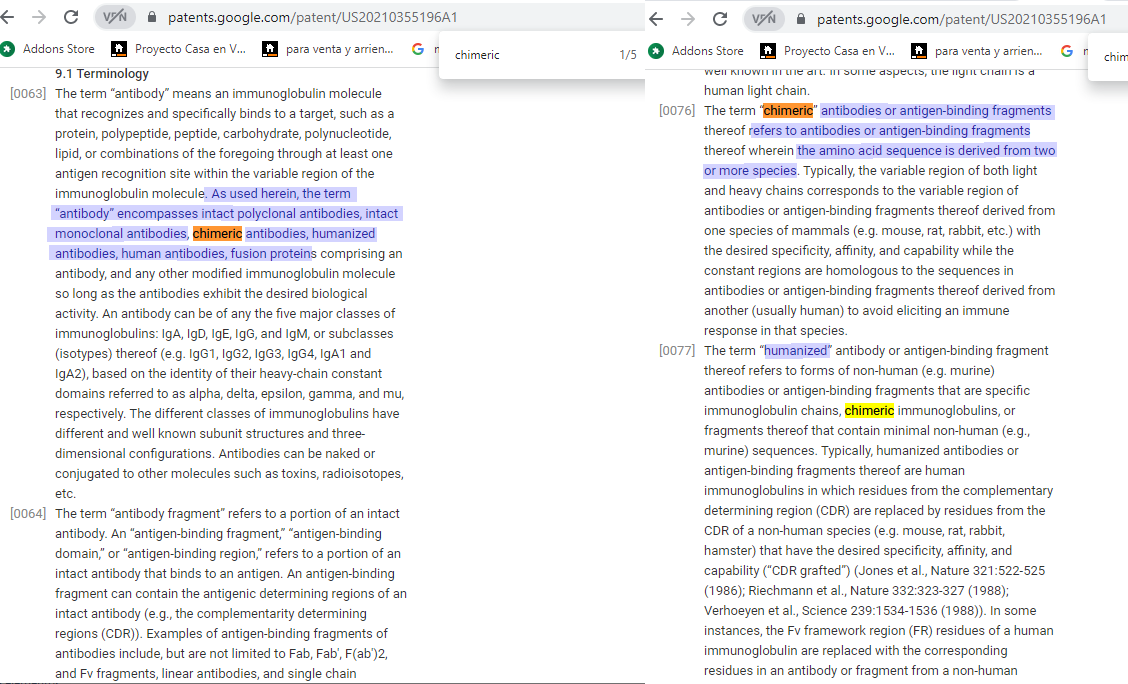Click the padlock icon in left address bar
The image size is (1128, 684).
coord(153,18)
